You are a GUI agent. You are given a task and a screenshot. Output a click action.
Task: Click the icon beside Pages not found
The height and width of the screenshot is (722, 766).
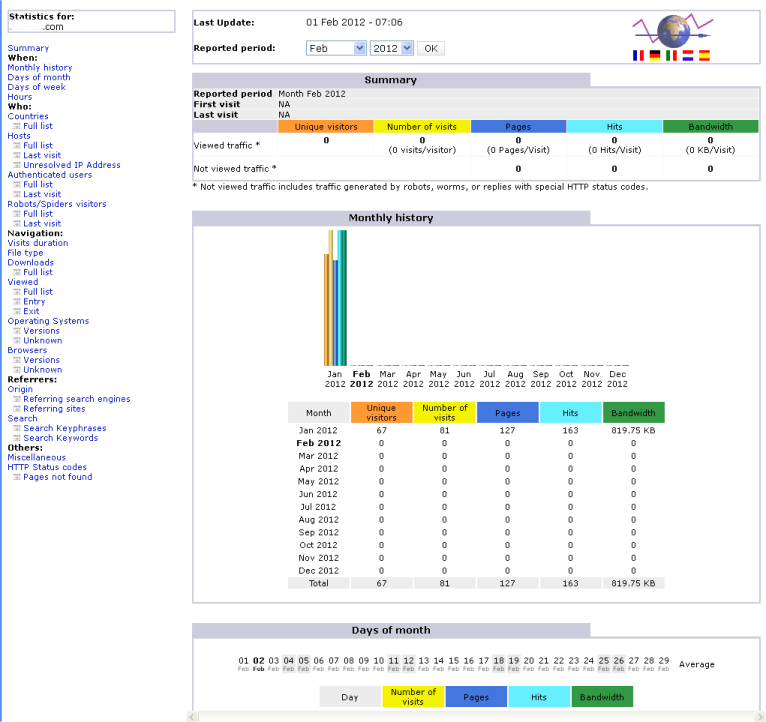click(17, 477)
